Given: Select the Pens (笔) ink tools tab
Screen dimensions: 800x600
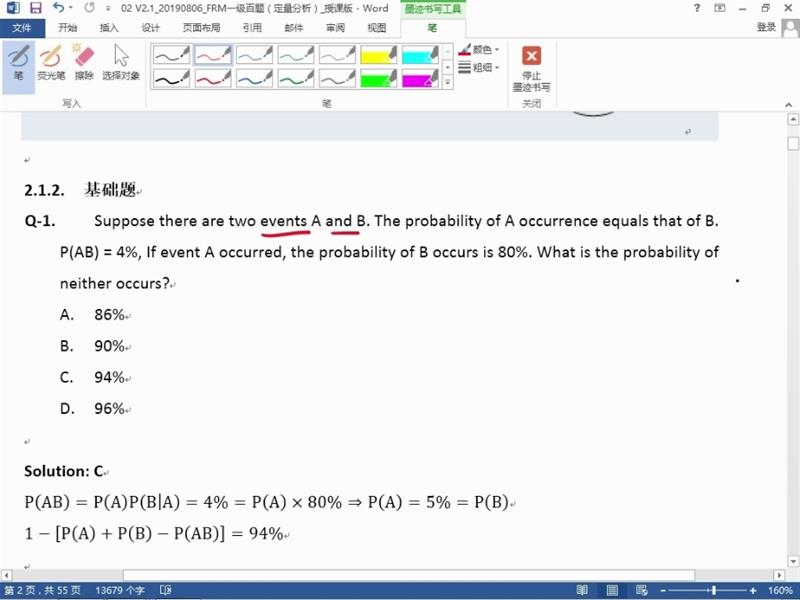Looking at the screenshot, I should click(432, 28).
